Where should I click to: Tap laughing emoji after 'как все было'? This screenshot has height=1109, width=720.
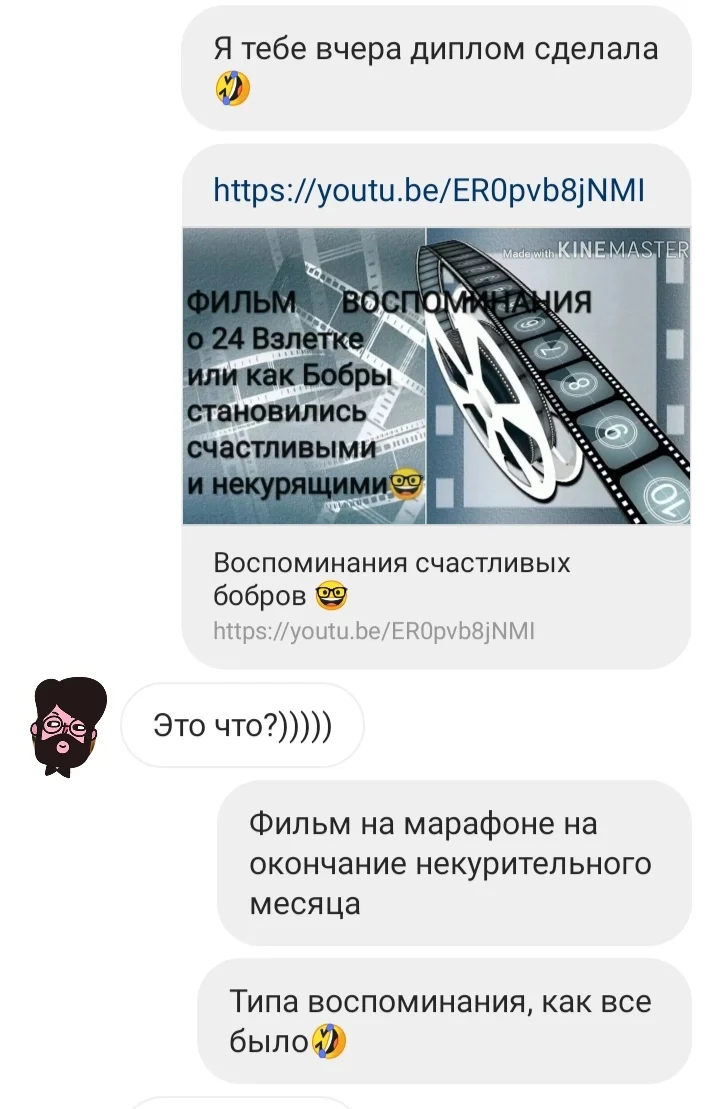coord(328,1040)
